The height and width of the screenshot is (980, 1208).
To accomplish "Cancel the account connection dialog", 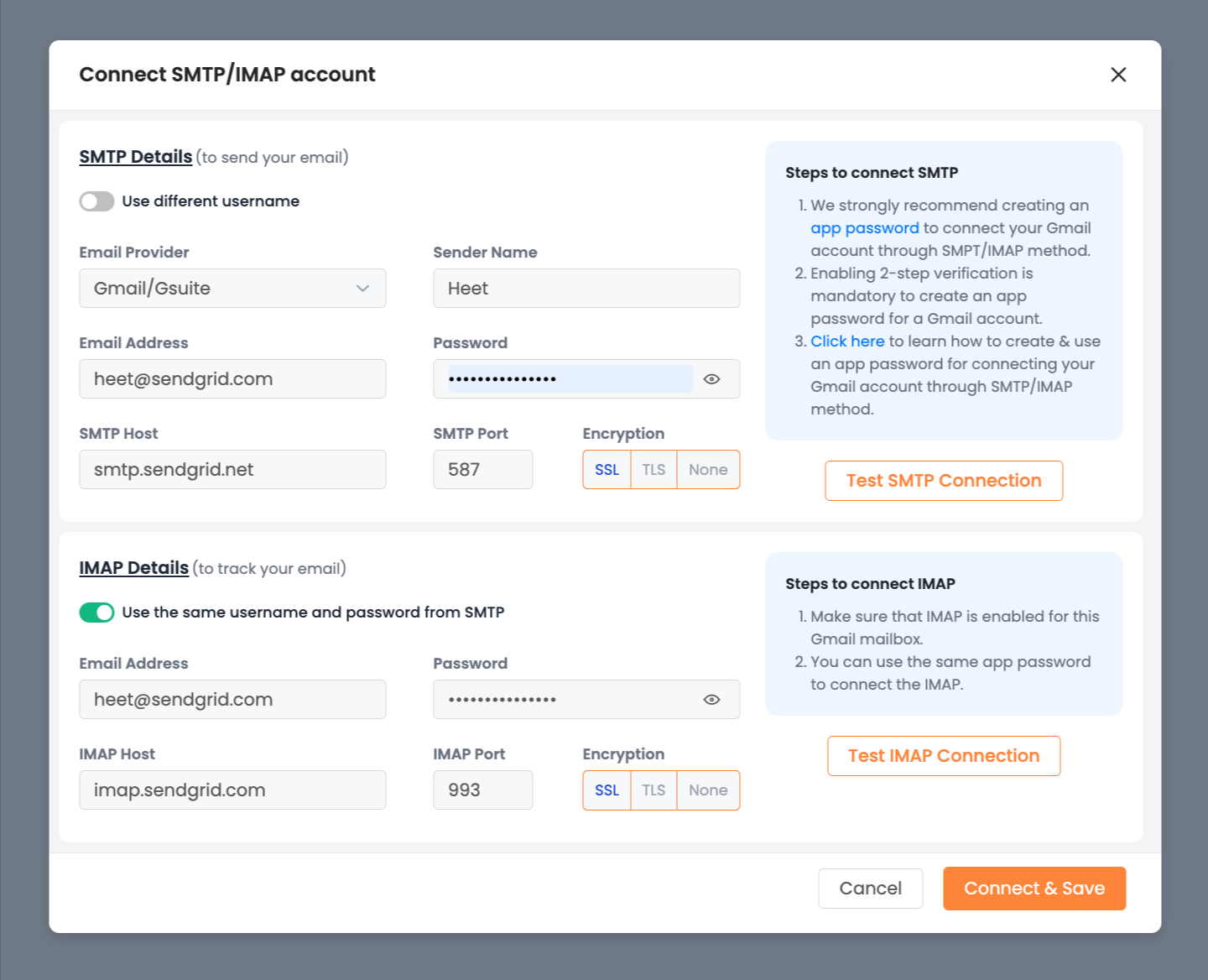I will [870, 889].
